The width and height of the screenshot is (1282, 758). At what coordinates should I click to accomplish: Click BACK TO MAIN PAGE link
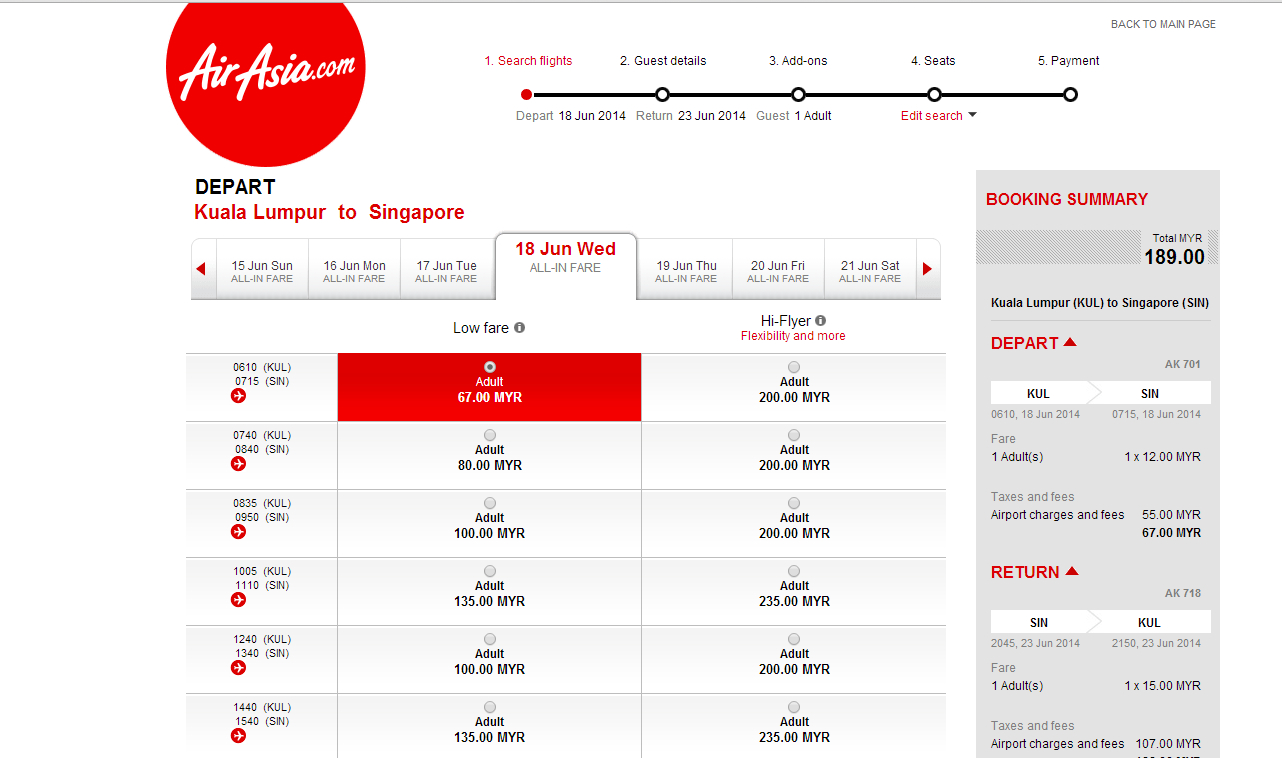1163,24
